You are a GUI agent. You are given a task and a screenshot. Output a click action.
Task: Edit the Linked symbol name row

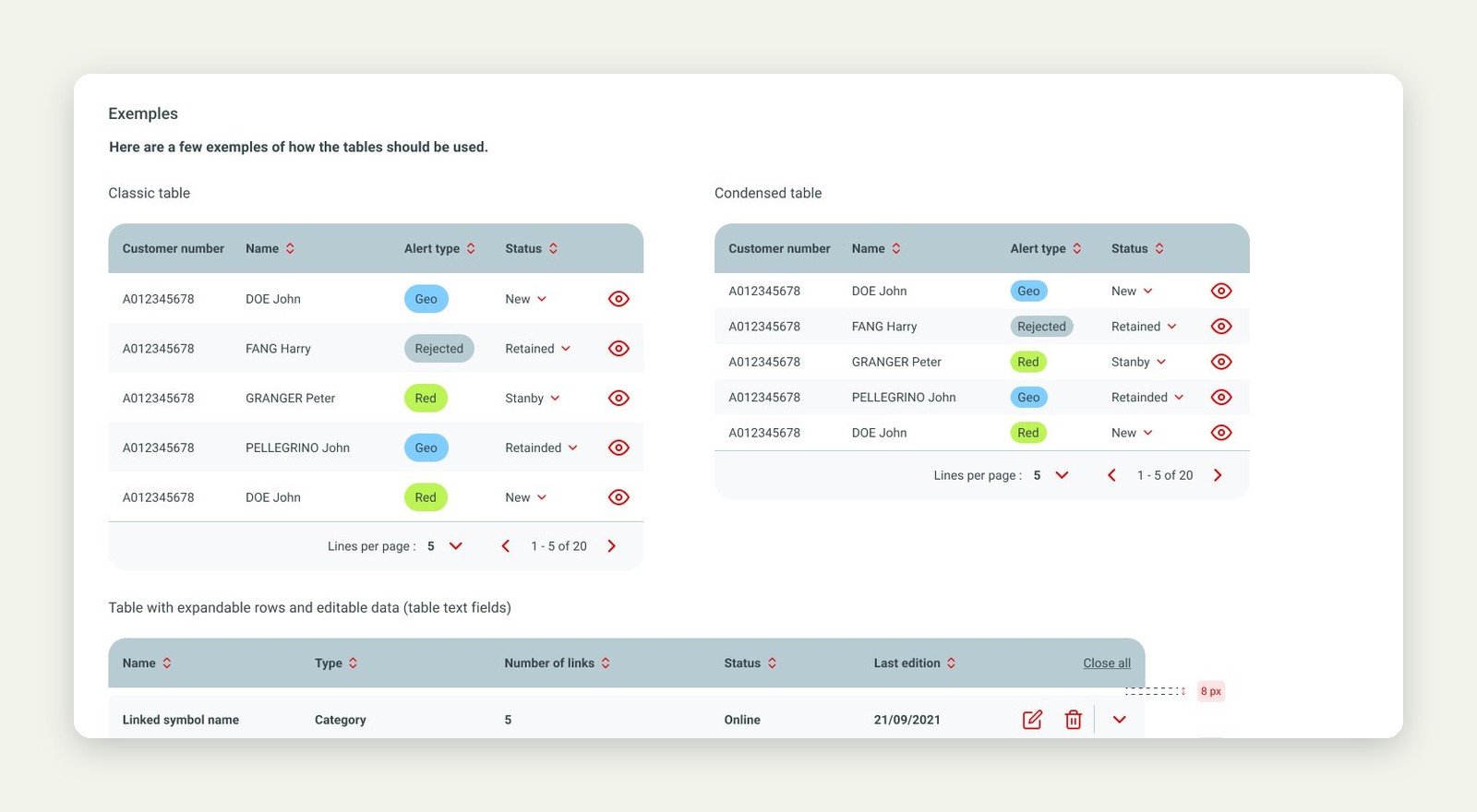[1032, 720]
